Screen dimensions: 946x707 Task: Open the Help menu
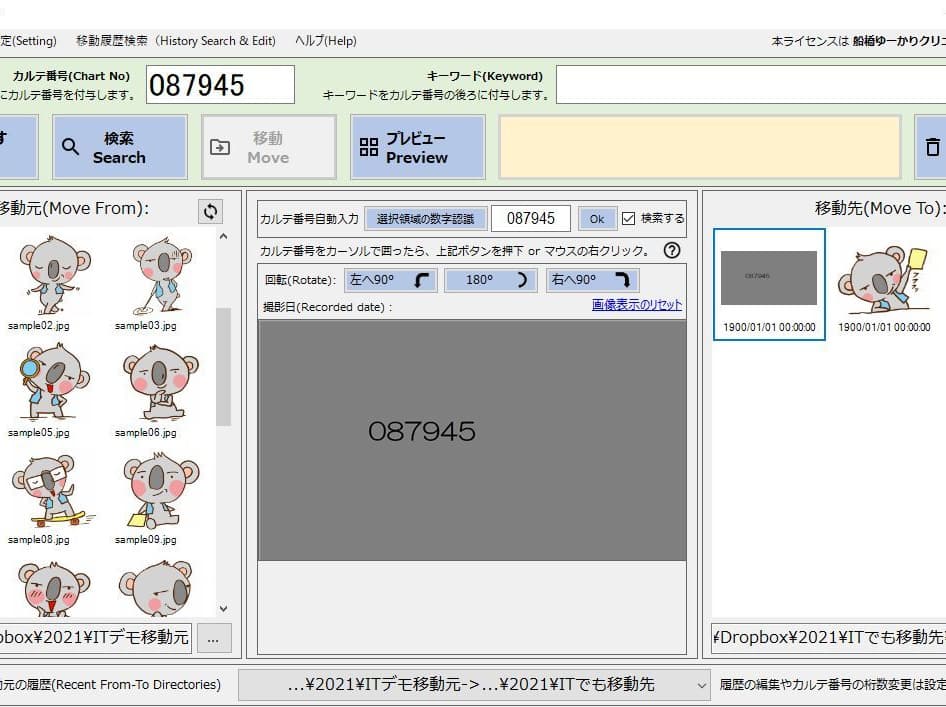click(x=325, y=41)
